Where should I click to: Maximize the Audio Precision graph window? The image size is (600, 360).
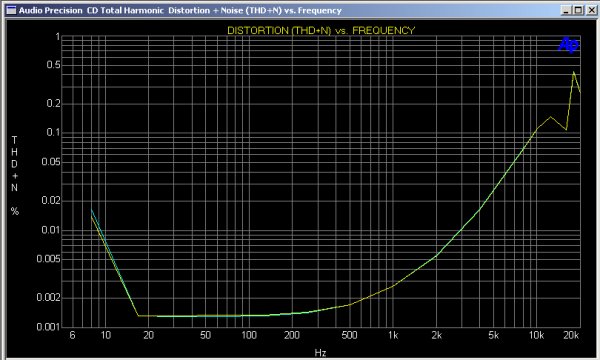[579, 10]
